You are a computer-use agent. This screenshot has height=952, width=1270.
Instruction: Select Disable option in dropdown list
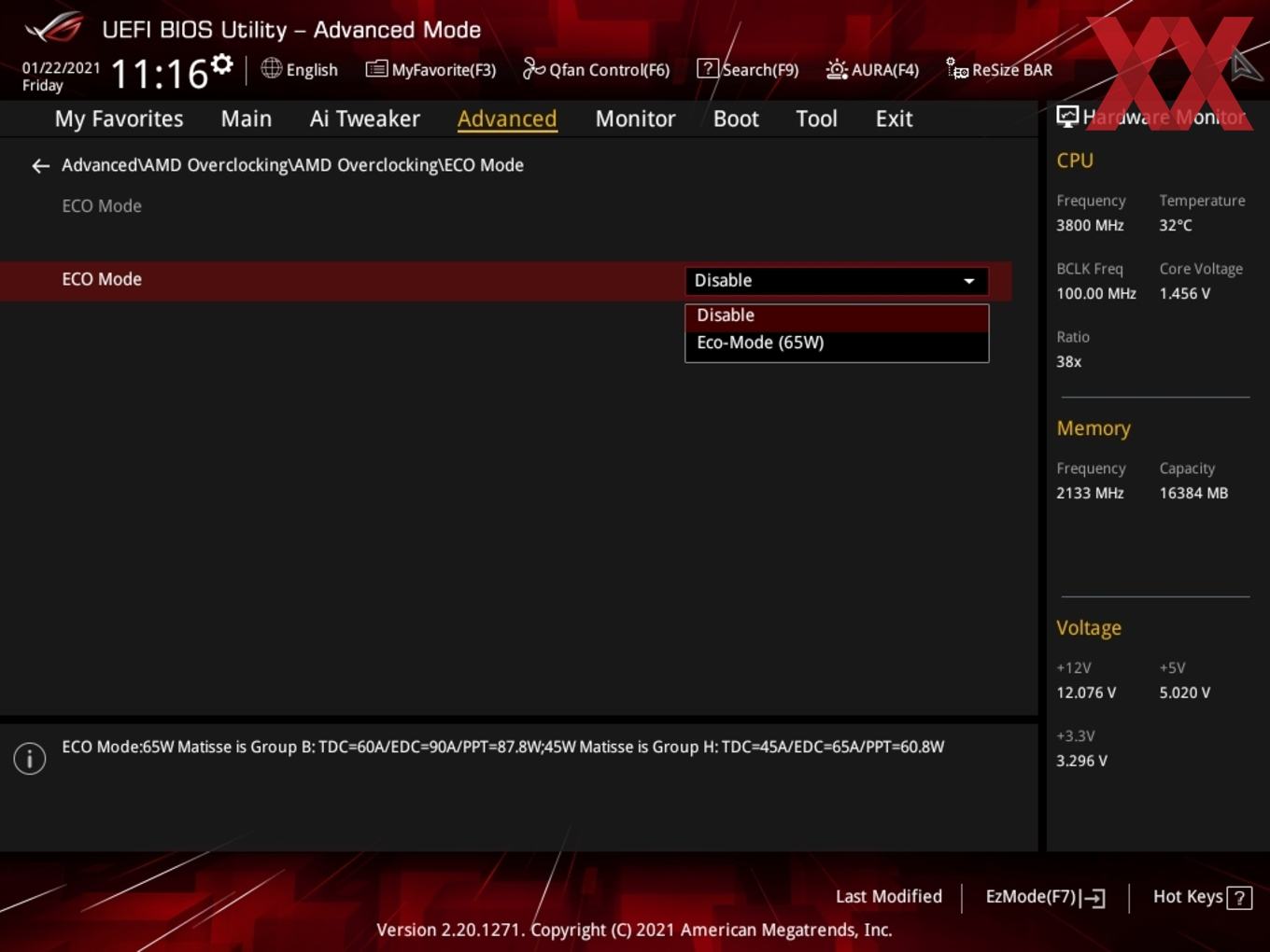[x=837, y=316]
